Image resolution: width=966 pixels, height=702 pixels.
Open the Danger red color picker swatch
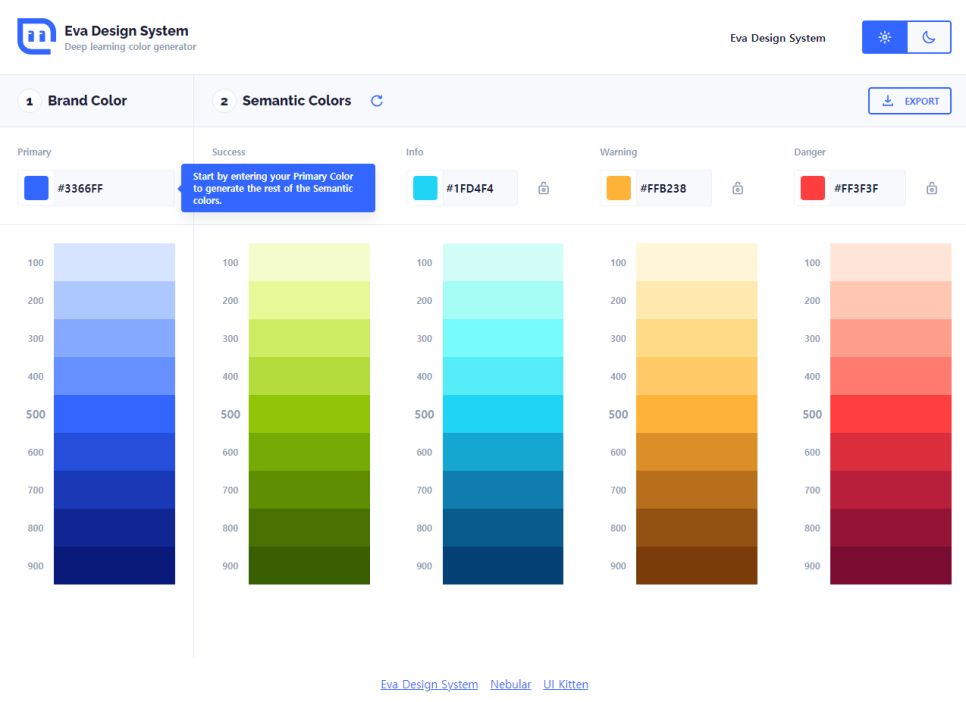coord(813,188)
